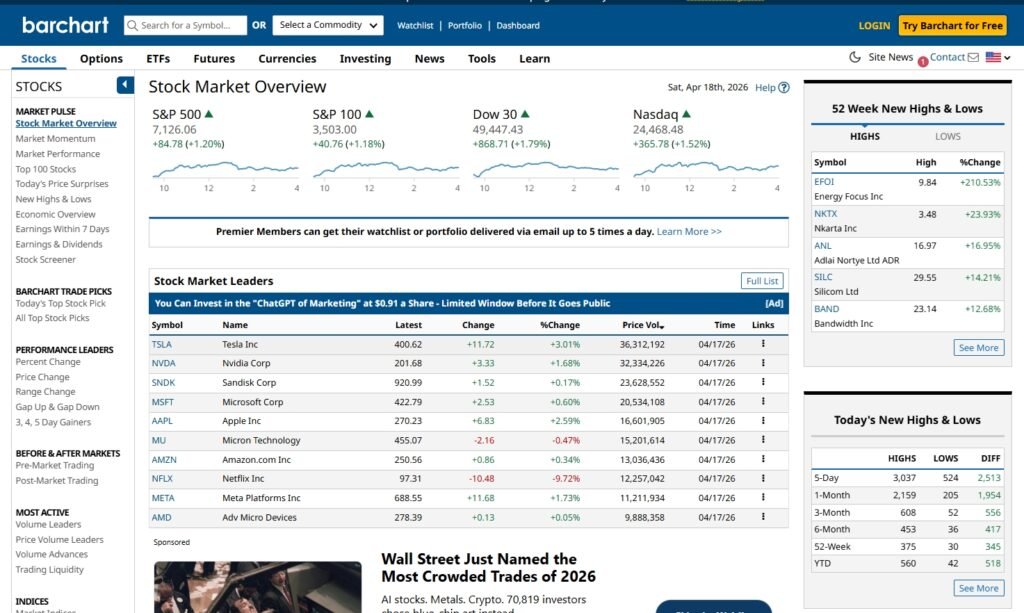Open the NFLX symbol link
The height and width of the screenshot is (613, 1024).
click(162, 479)
